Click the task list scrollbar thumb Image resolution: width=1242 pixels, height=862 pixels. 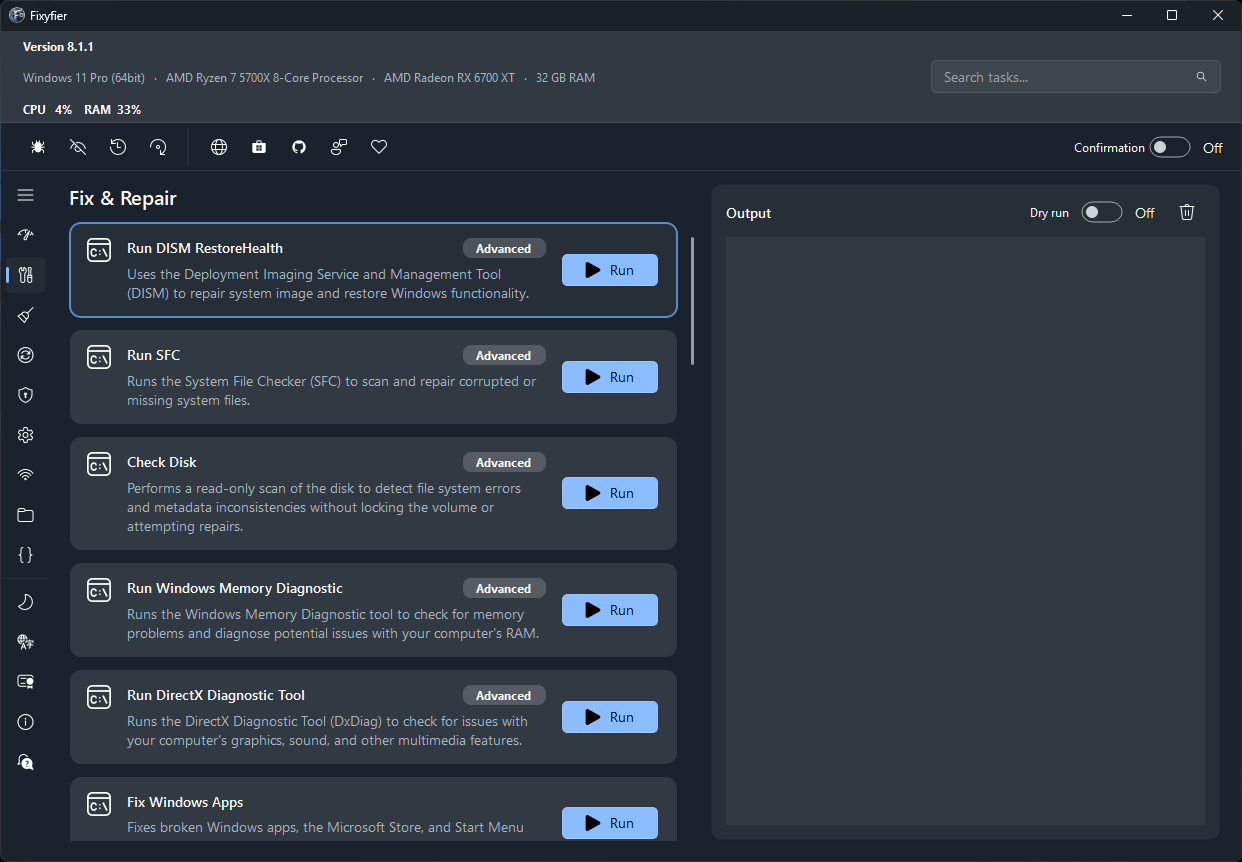[x=693, y=300]
